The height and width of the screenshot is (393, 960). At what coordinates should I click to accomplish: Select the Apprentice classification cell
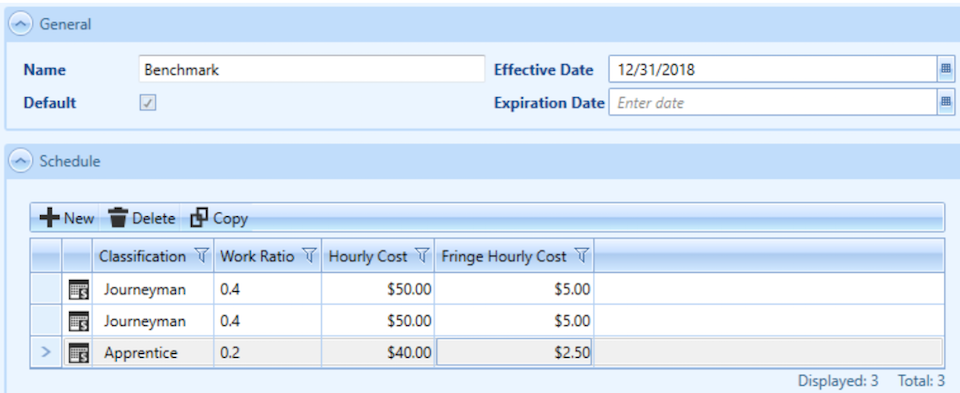tap(153, 353)
